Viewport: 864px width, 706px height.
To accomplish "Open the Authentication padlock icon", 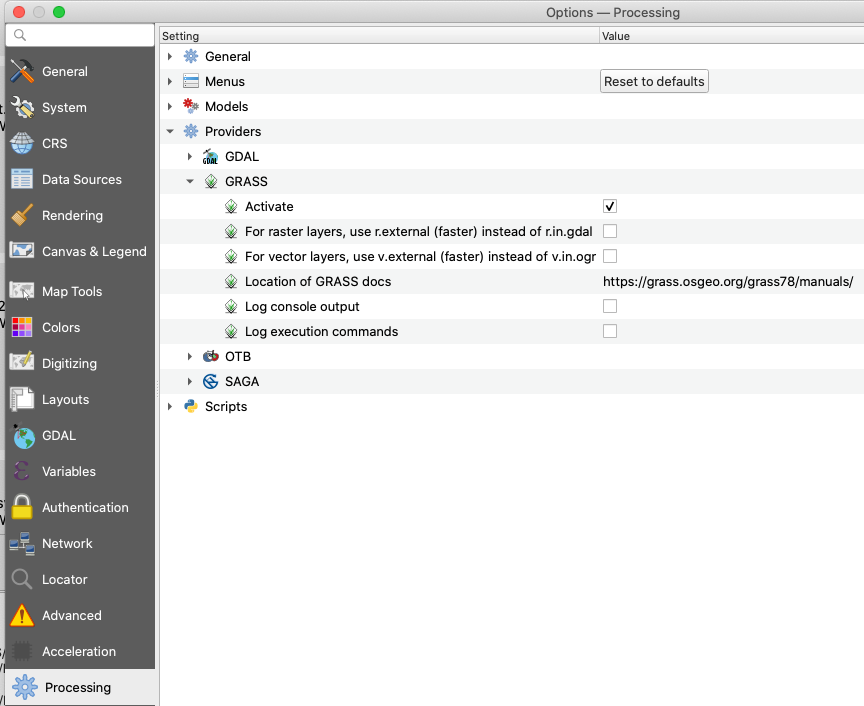I will tap(22, 507).
